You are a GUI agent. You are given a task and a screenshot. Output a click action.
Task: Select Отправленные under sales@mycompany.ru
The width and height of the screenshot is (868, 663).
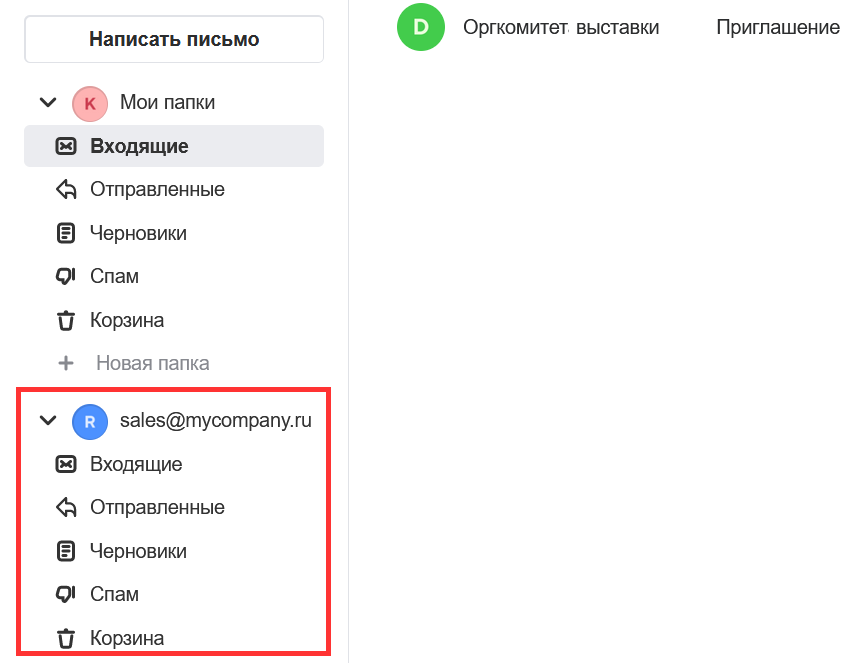coord(157,507)
